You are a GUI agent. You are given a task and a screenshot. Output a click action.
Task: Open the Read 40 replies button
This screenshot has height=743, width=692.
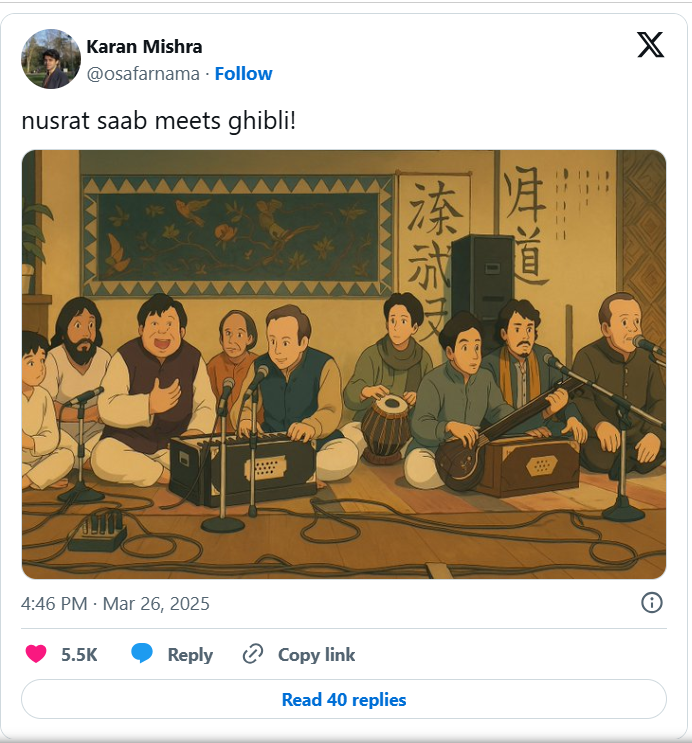pos(344,699)
